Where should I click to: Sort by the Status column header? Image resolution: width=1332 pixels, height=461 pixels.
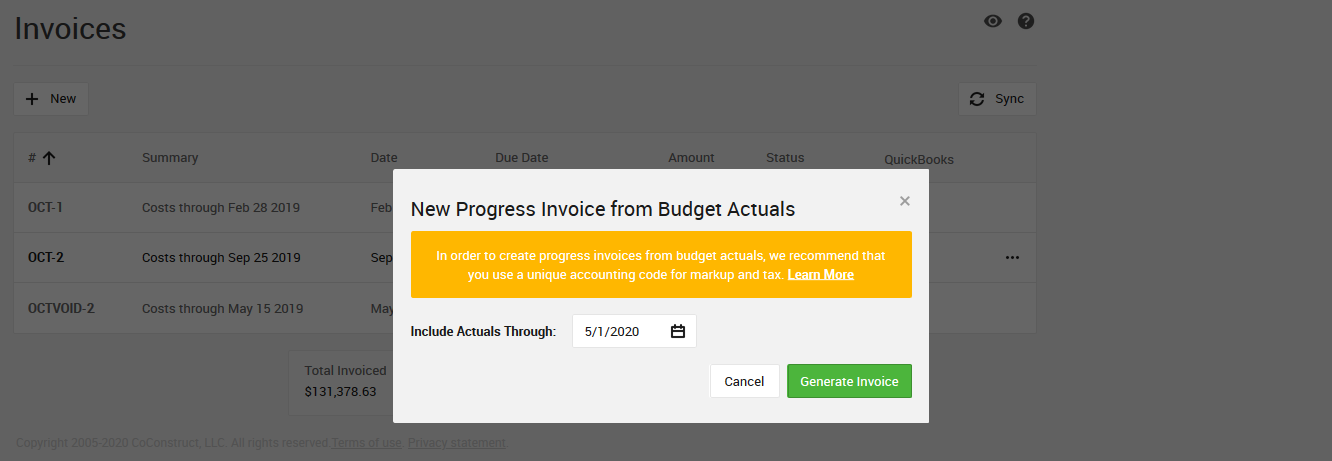785,158
